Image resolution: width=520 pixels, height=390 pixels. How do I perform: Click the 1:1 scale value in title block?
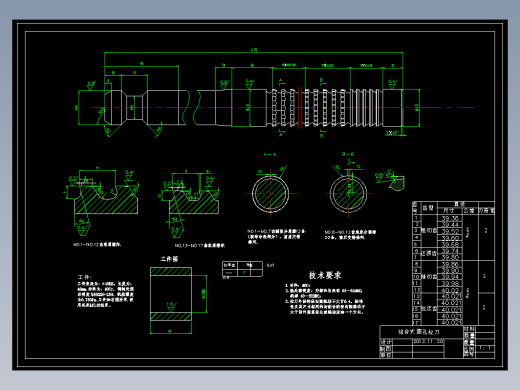pos(485,348)
